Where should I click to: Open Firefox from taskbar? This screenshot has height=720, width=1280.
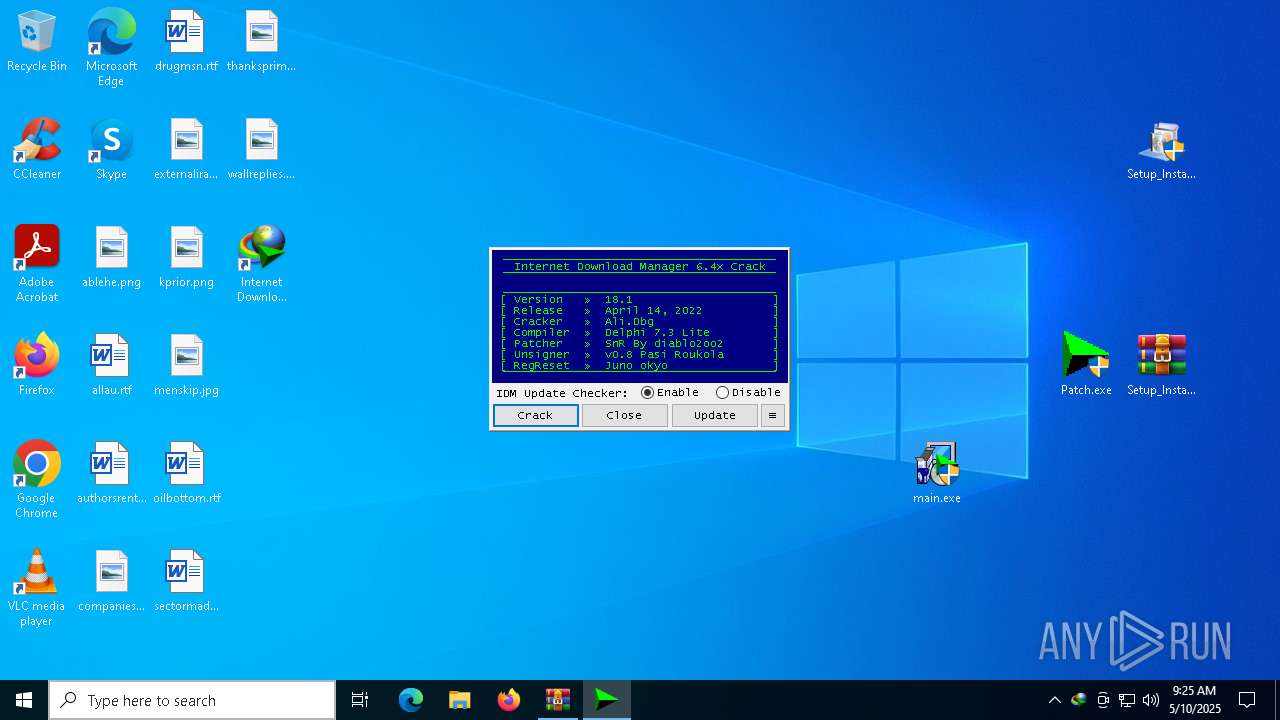(x=509, y=700)
